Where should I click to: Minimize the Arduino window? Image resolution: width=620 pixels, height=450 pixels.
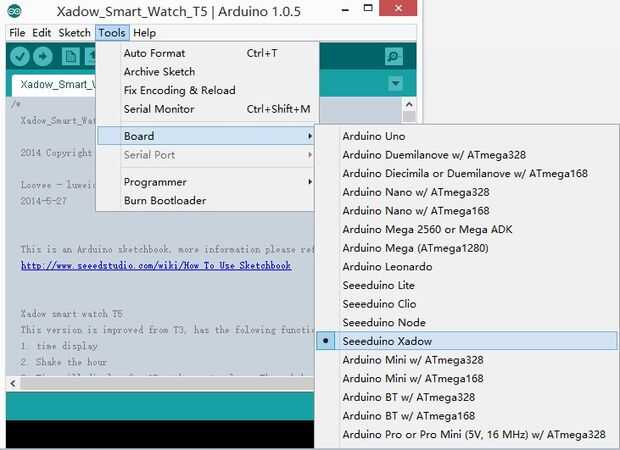(x=345, y=9)
